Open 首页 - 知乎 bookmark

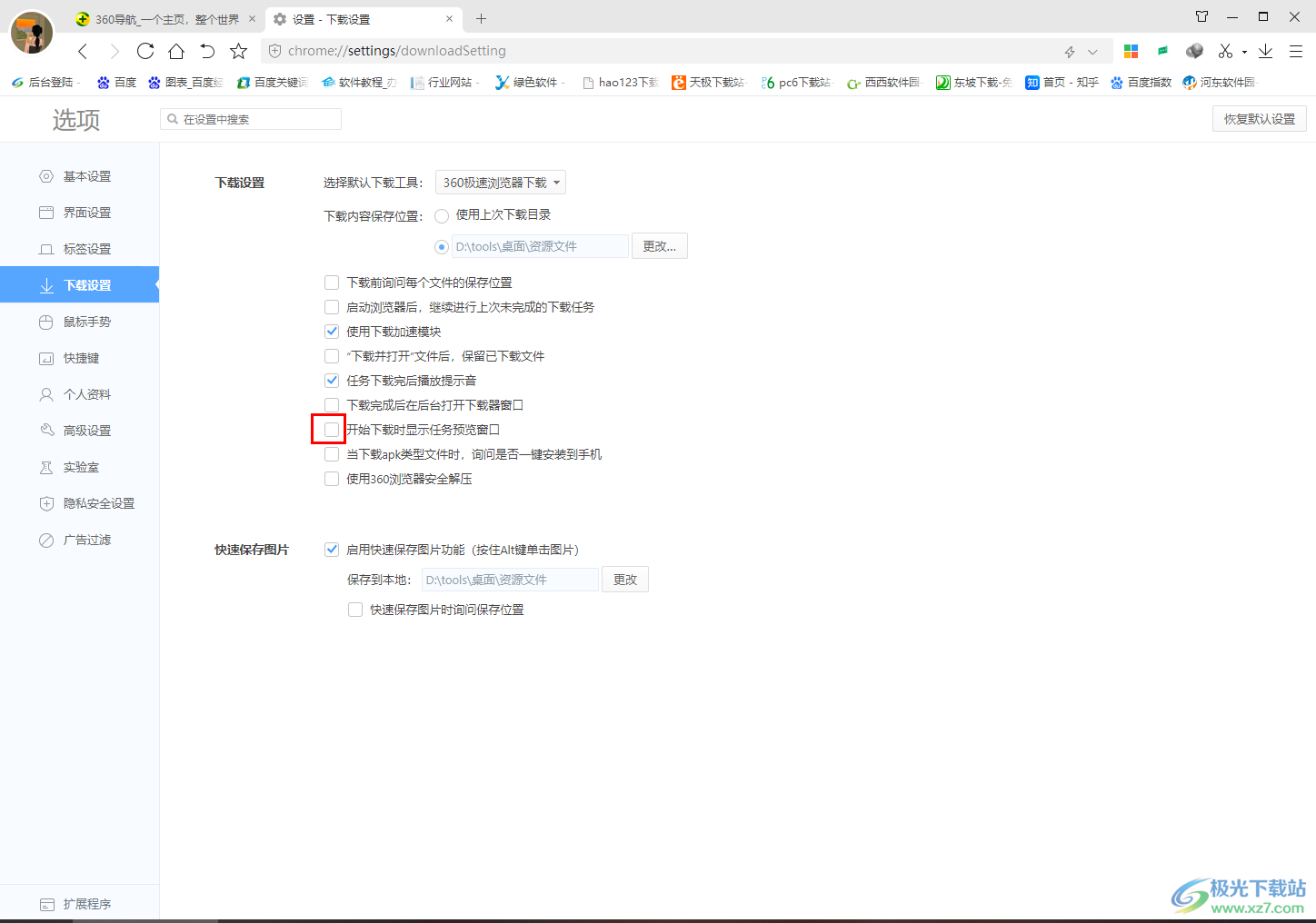click(x=1062, y=83)
